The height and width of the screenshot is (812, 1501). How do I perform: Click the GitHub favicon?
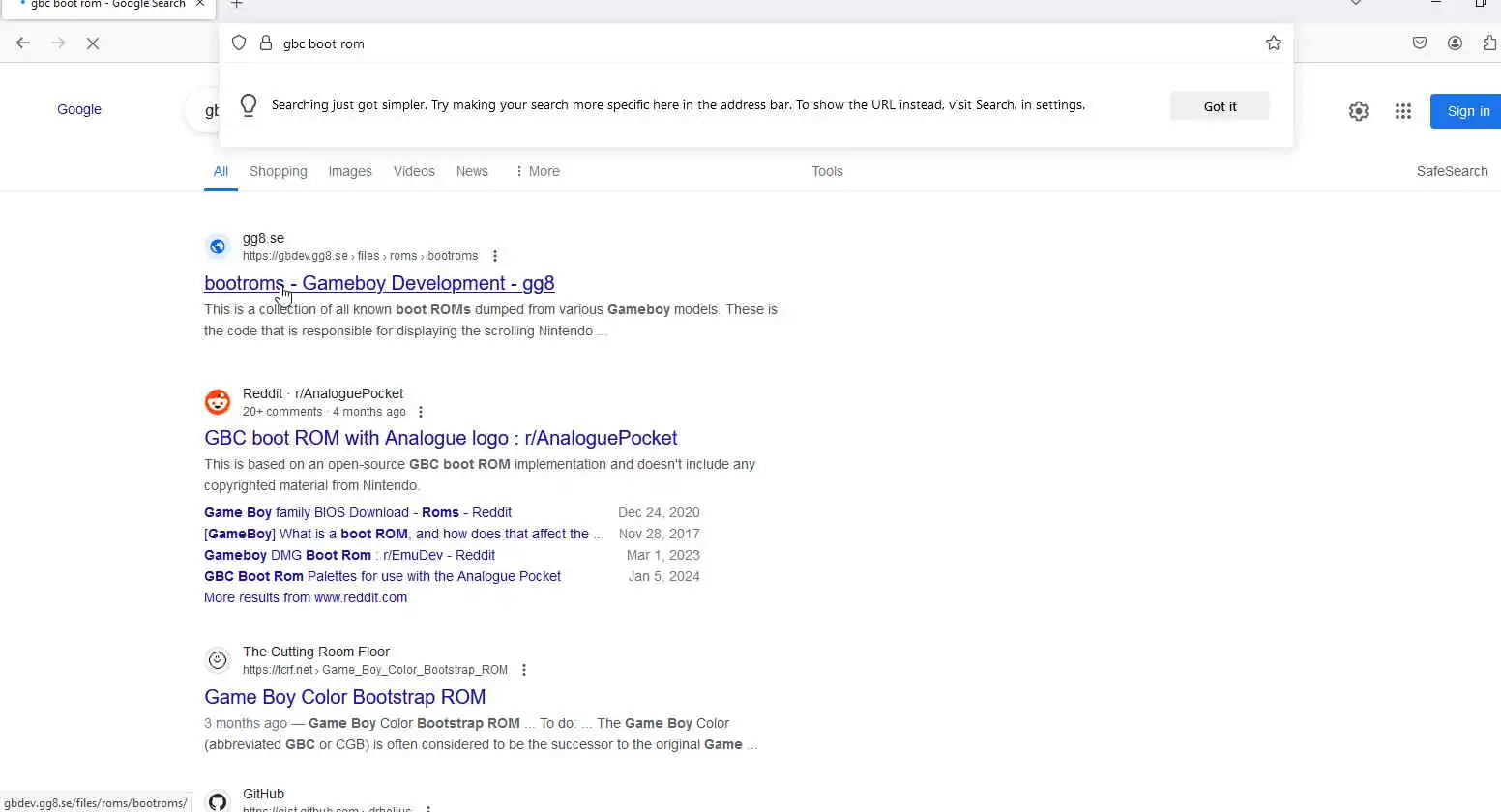pos(218,801)
